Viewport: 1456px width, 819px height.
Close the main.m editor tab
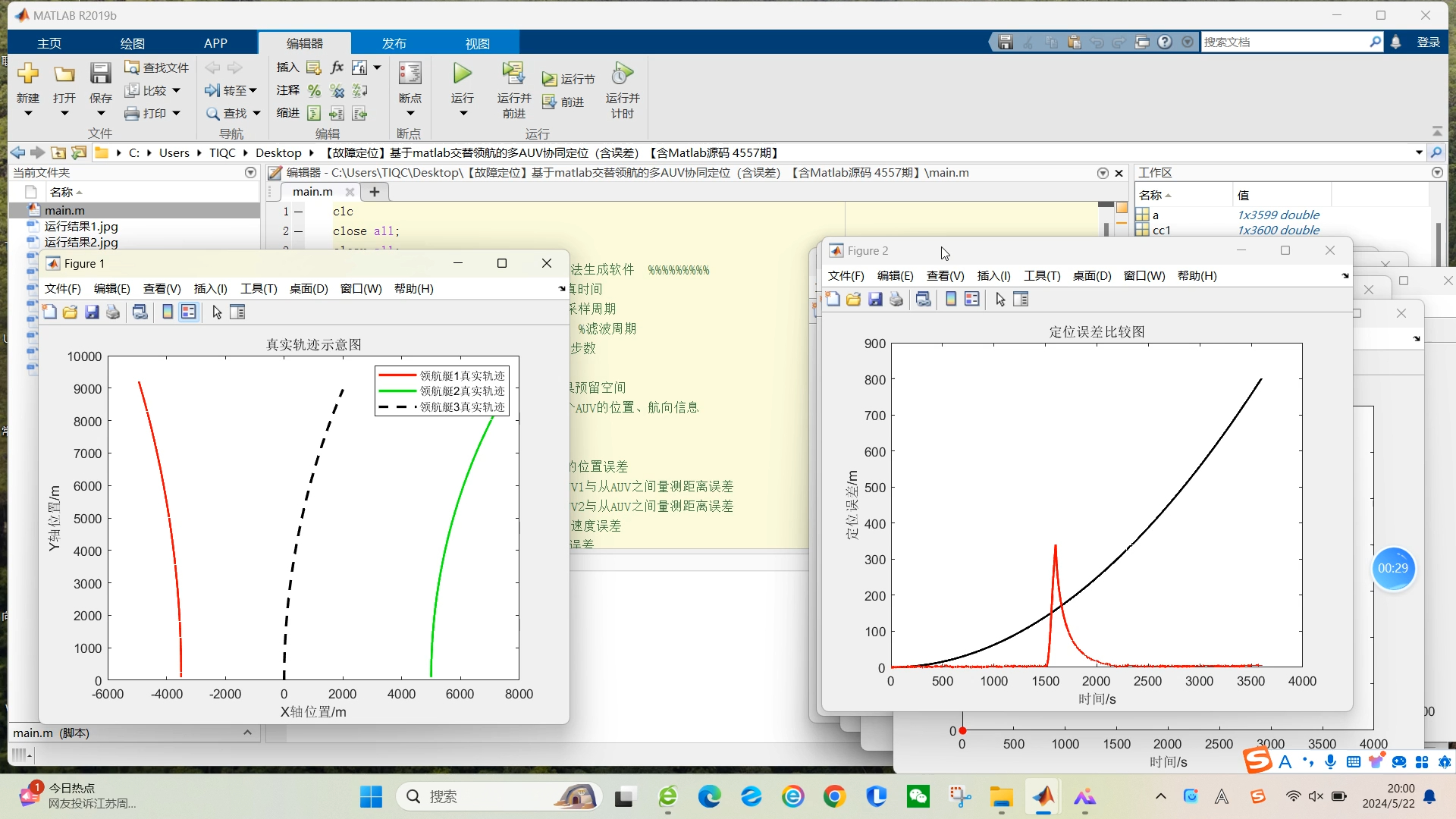click(x=350, y=192)
